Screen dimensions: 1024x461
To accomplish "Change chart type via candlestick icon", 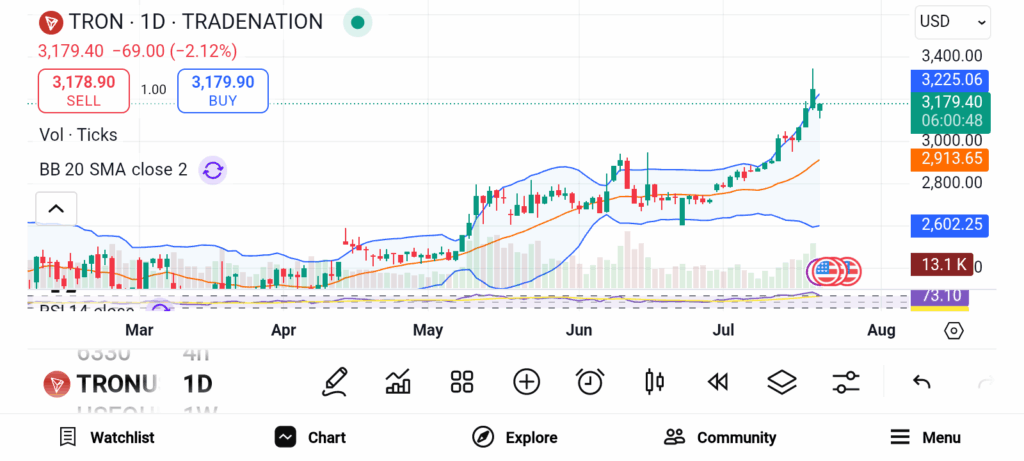I will (654, 382).
